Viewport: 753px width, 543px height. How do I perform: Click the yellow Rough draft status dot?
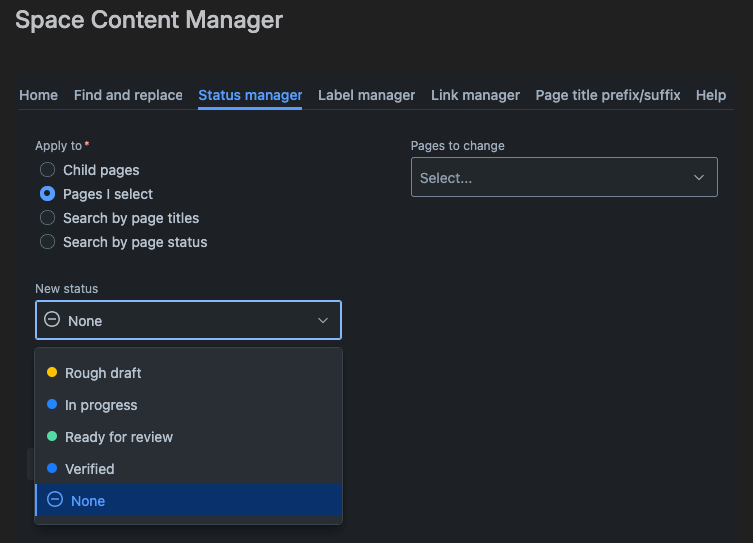point(52,372)
